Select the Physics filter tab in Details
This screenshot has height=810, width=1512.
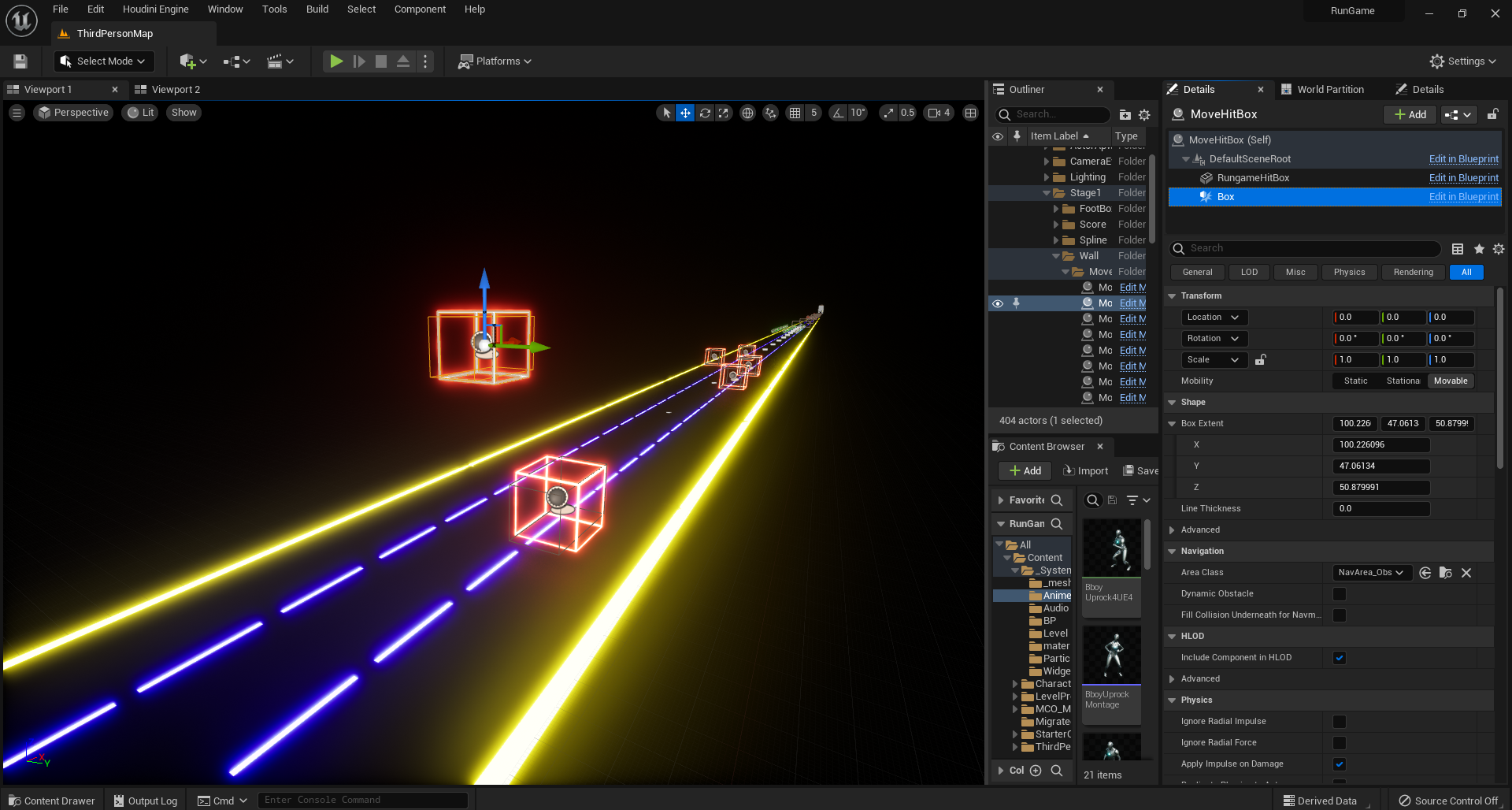click(1349, 273)
